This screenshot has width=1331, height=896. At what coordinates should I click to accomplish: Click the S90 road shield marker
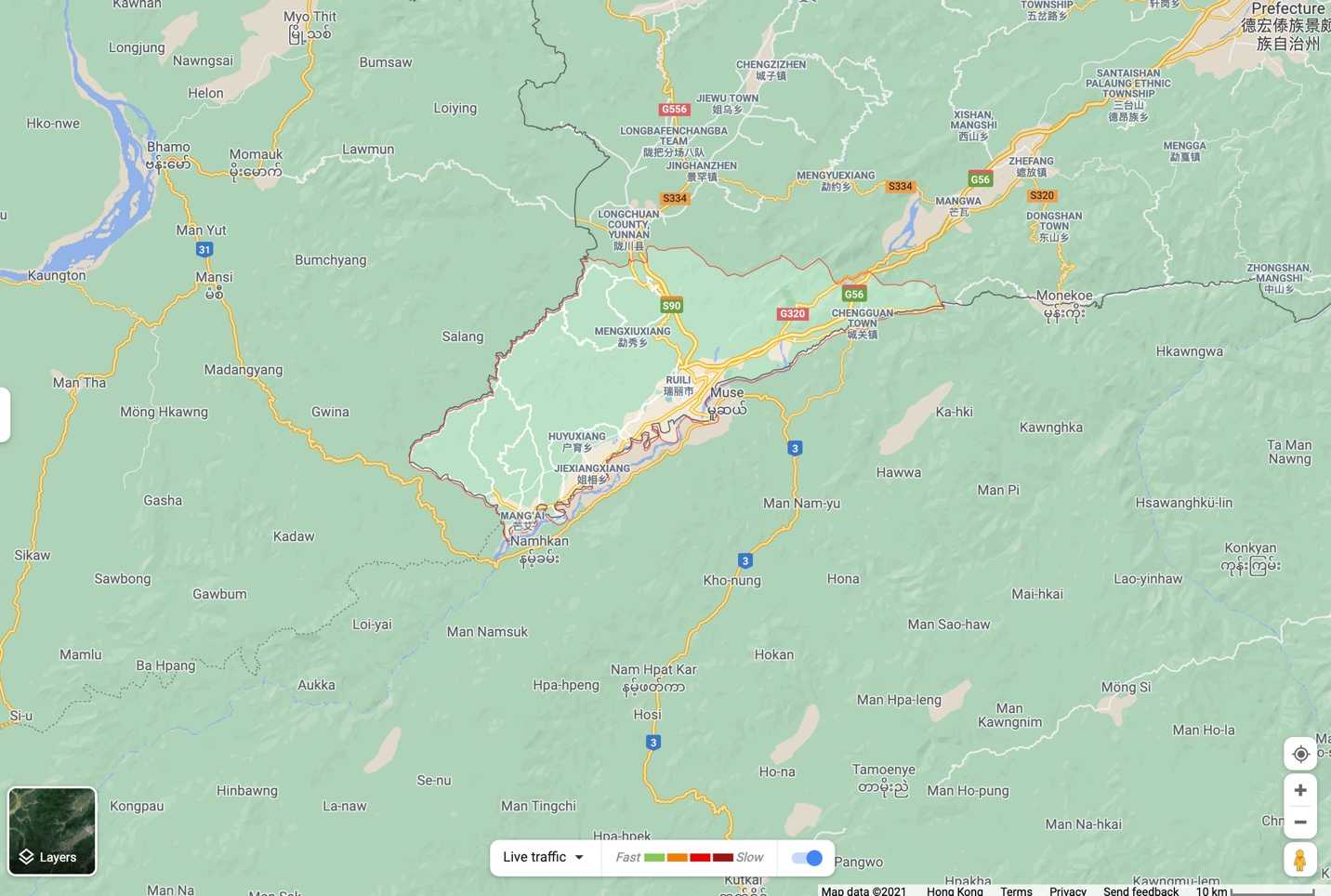[x=671, y=305]
